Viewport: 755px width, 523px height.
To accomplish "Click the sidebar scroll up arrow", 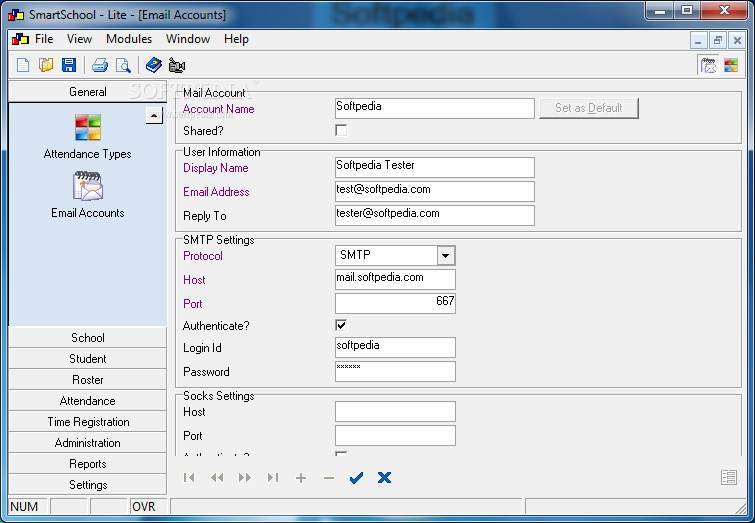I will pyautogui.click(x=154, y=116).
